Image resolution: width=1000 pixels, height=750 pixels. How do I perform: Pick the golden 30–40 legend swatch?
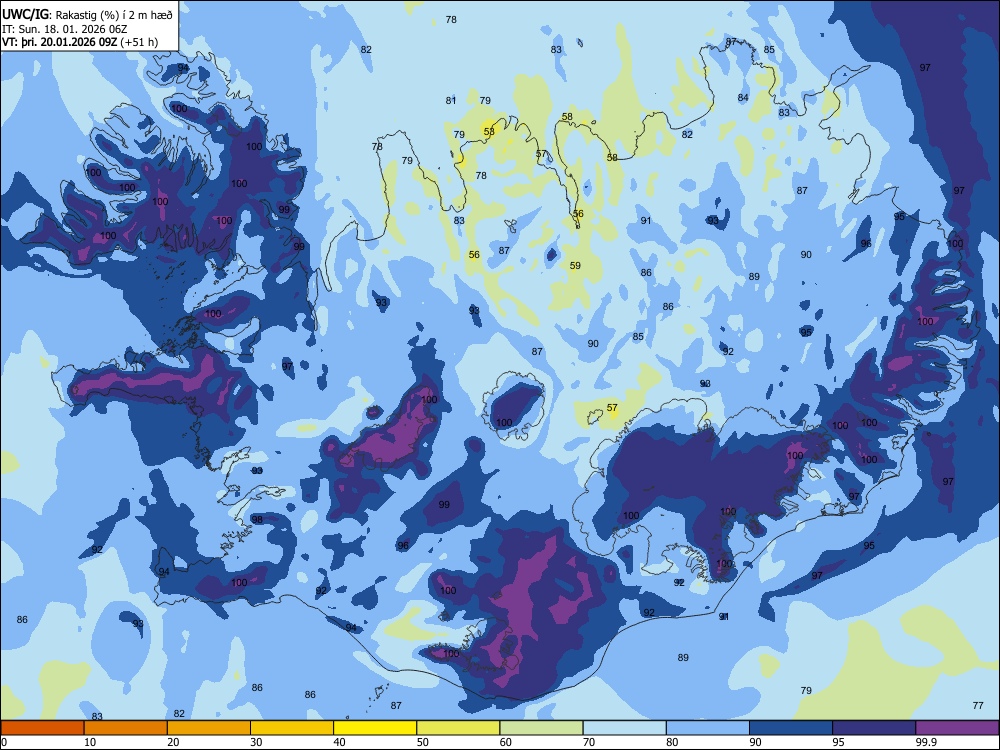[x=292, y=728]
